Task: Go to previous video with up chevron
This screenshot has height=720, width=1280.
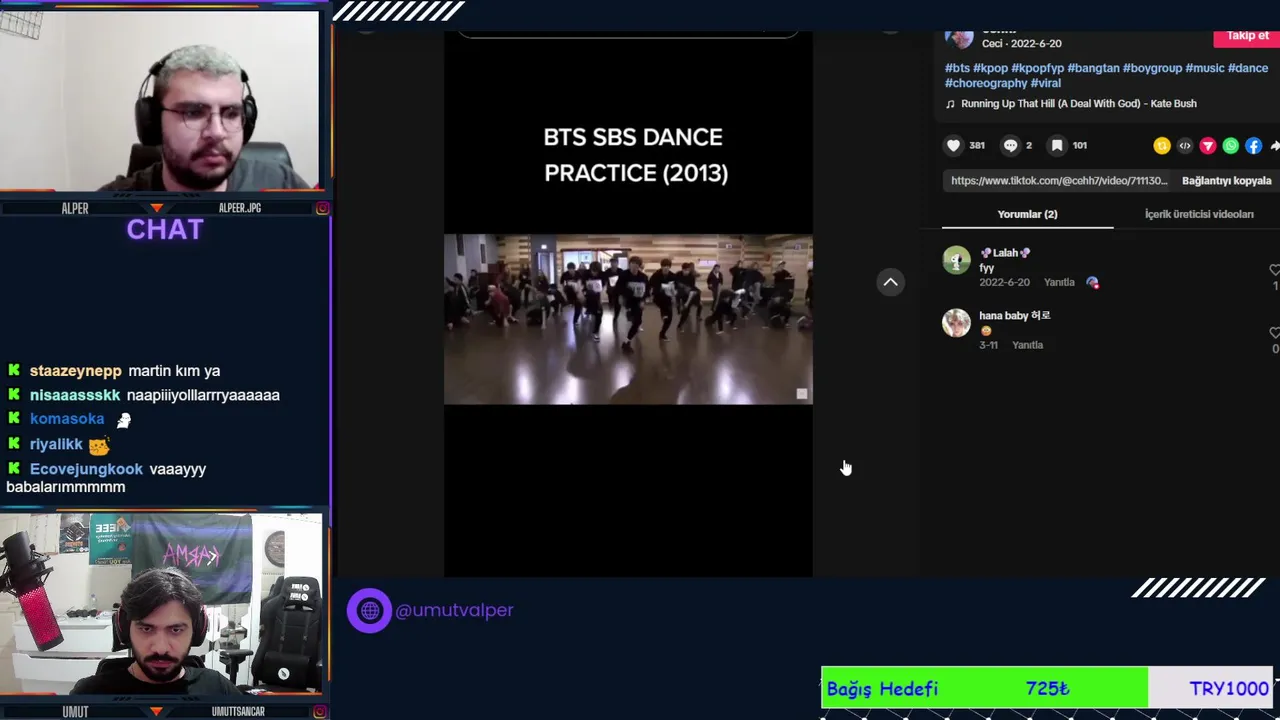Action: tap(890, 282)
